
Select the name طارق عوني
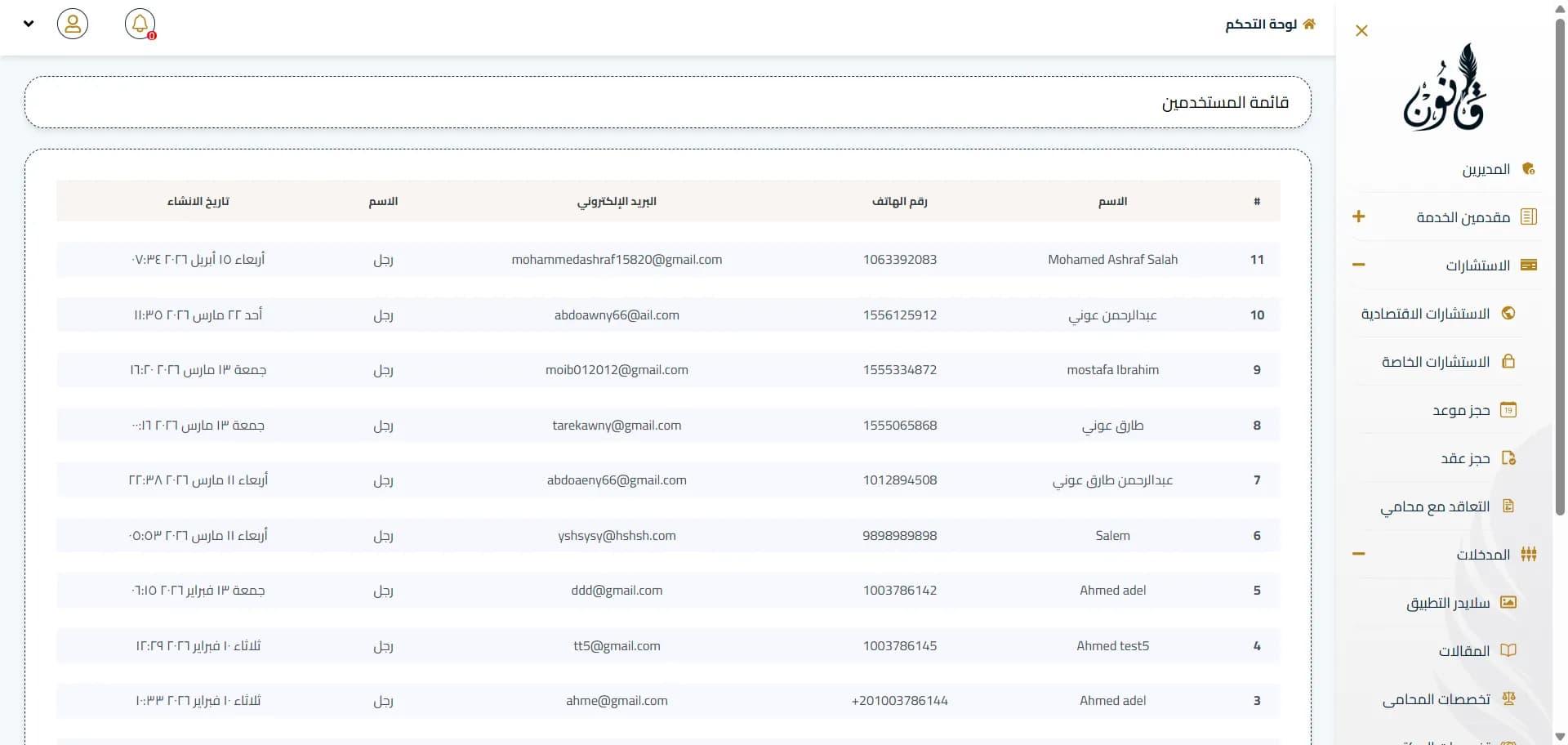click(1112, 425)
